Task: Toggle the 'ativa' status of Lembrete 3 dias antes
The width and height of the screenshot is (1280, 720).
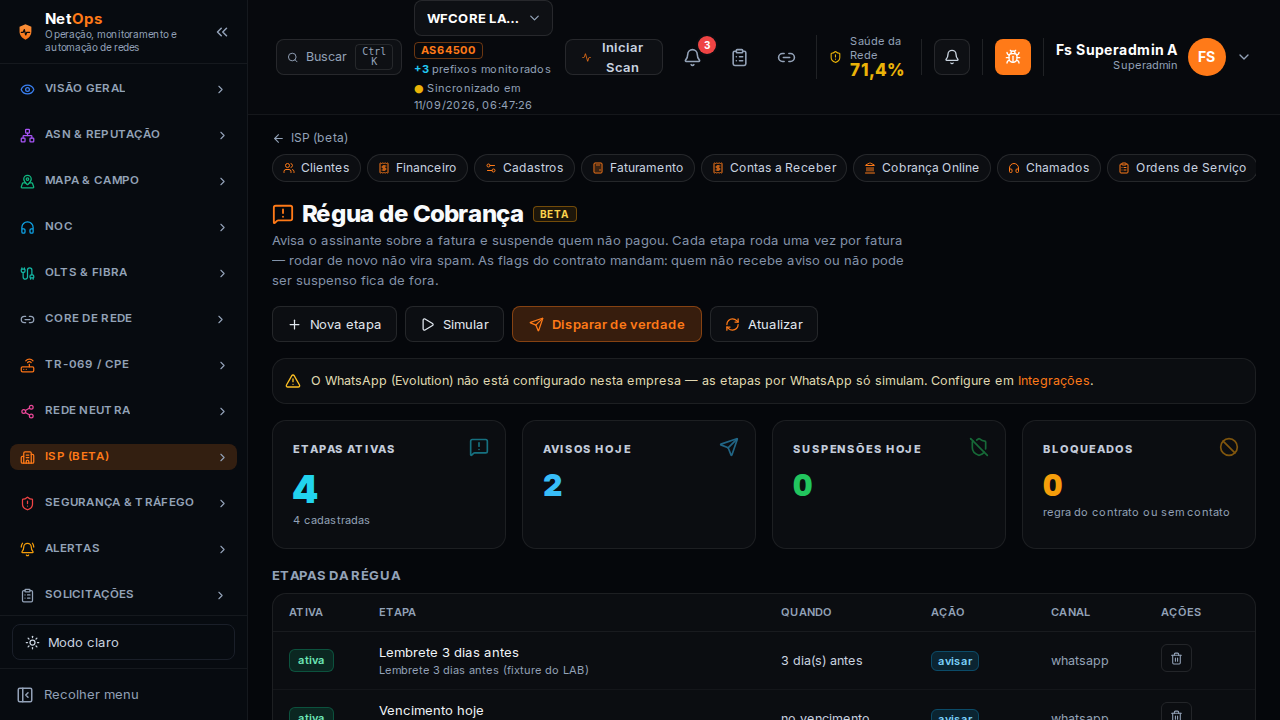Action: 311,660
